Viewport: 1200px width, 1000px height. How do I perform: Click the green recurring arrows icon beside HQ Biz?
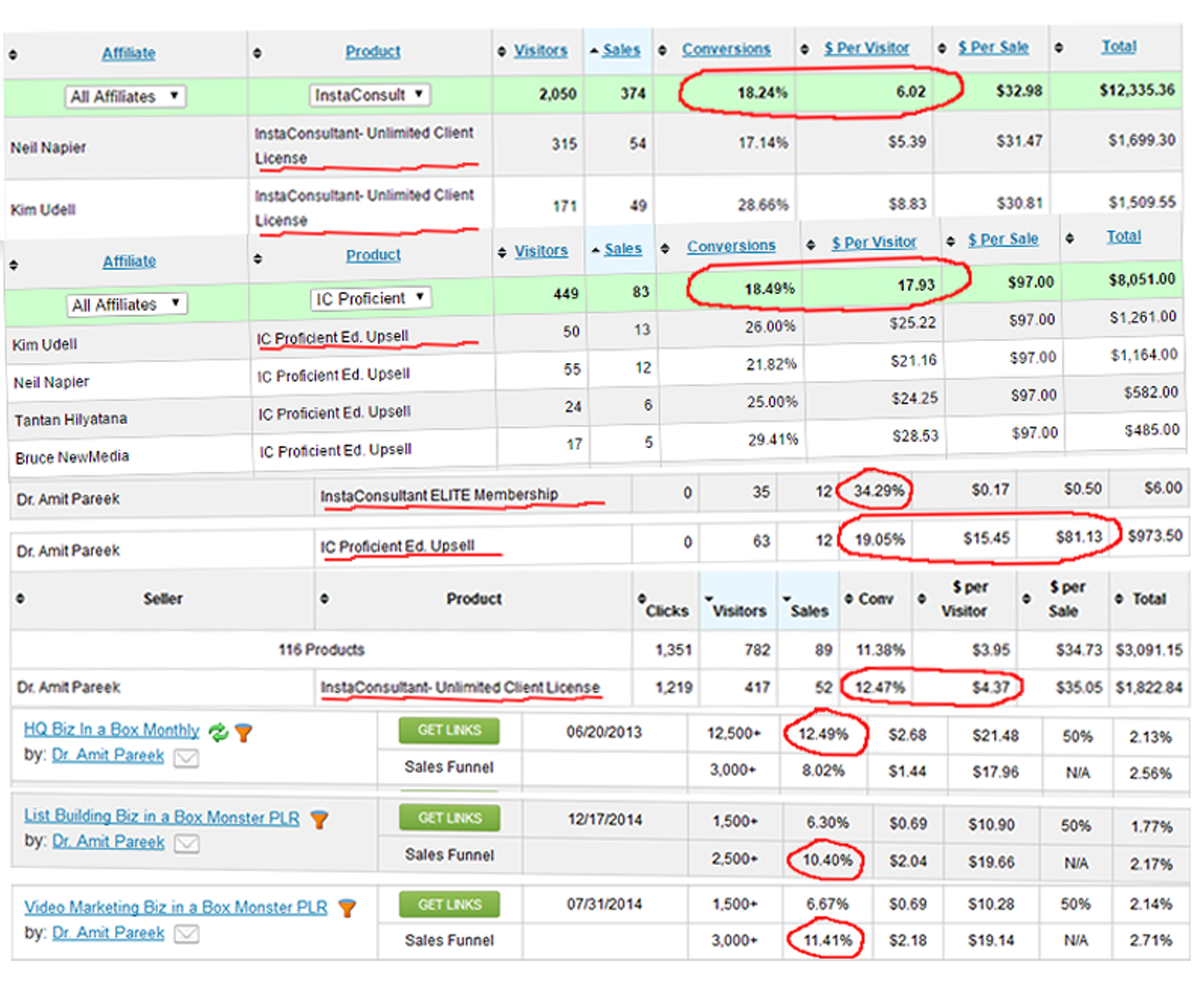tap(218, 733)
